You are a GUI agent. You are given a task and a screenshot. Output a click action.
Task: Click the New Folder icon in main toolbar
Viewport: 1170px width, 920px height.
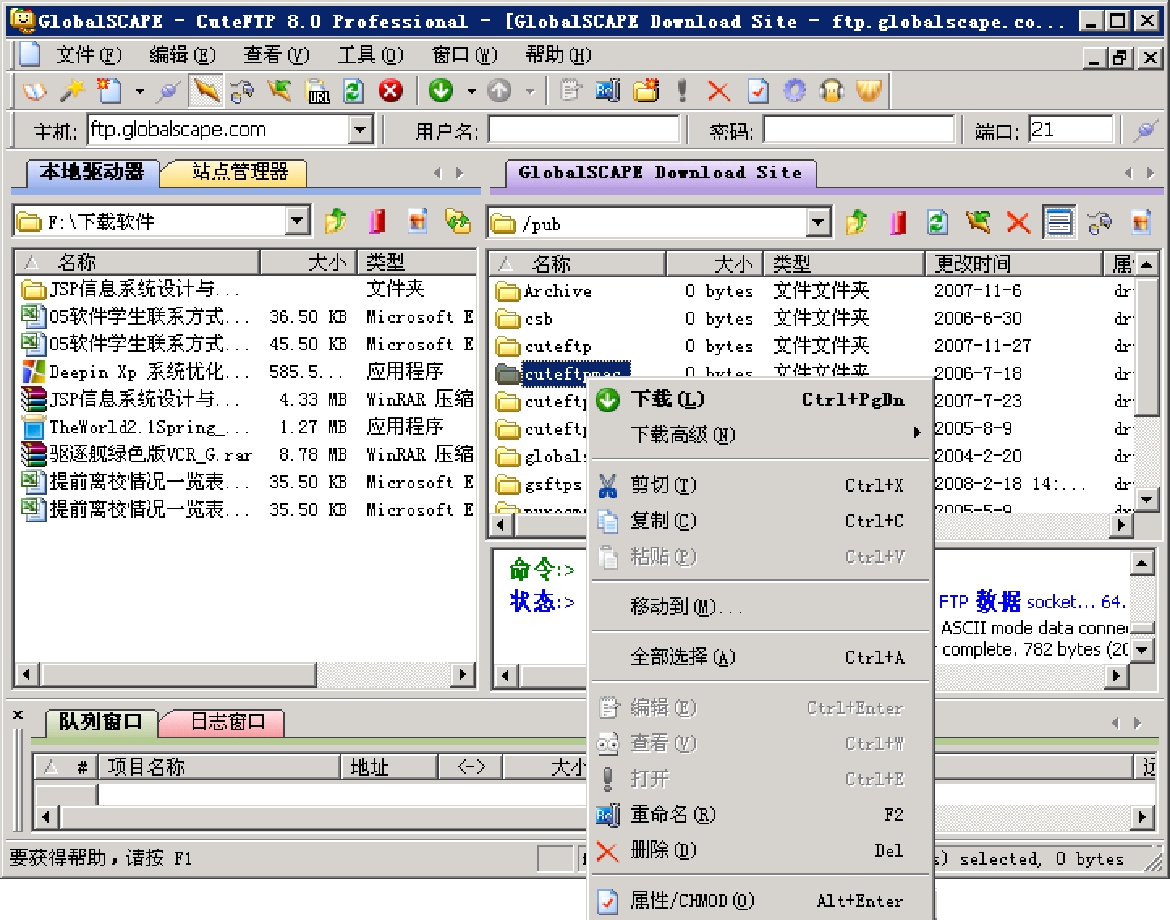coord(645,92)
